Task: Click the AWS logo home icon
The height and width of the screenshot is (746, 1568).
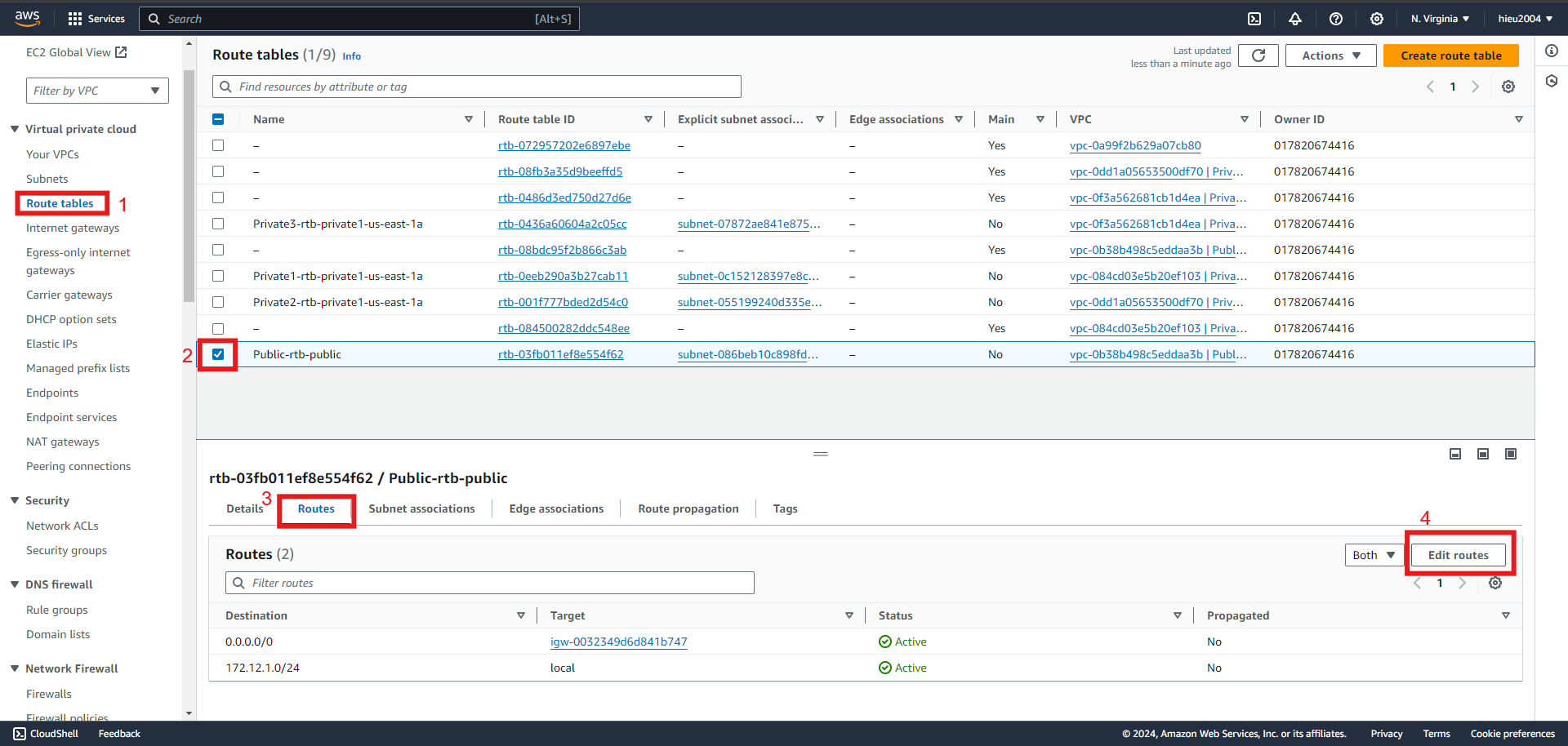Action: (27, 18)
